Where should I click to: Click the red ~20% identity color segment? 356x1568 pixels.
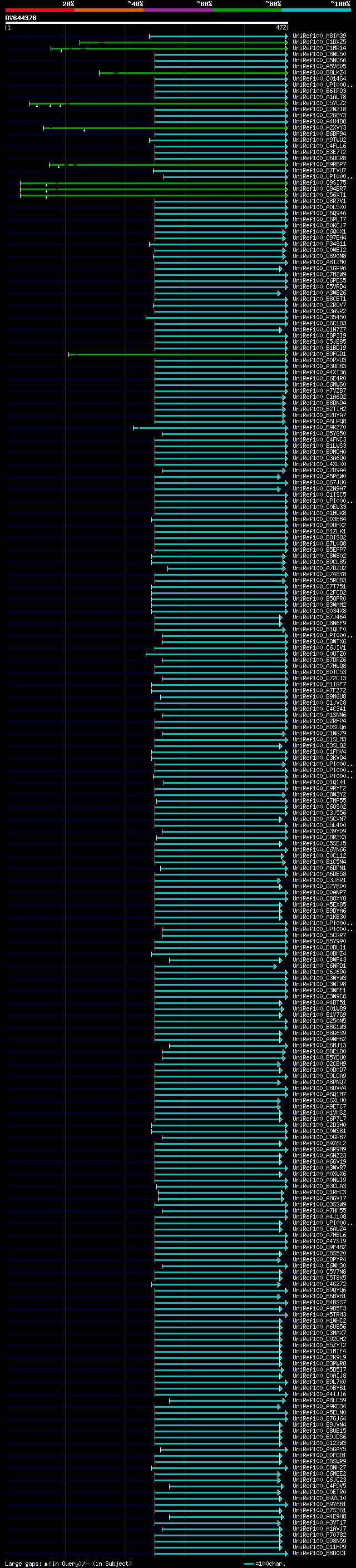pyautogui.click(x=39, y=10)
